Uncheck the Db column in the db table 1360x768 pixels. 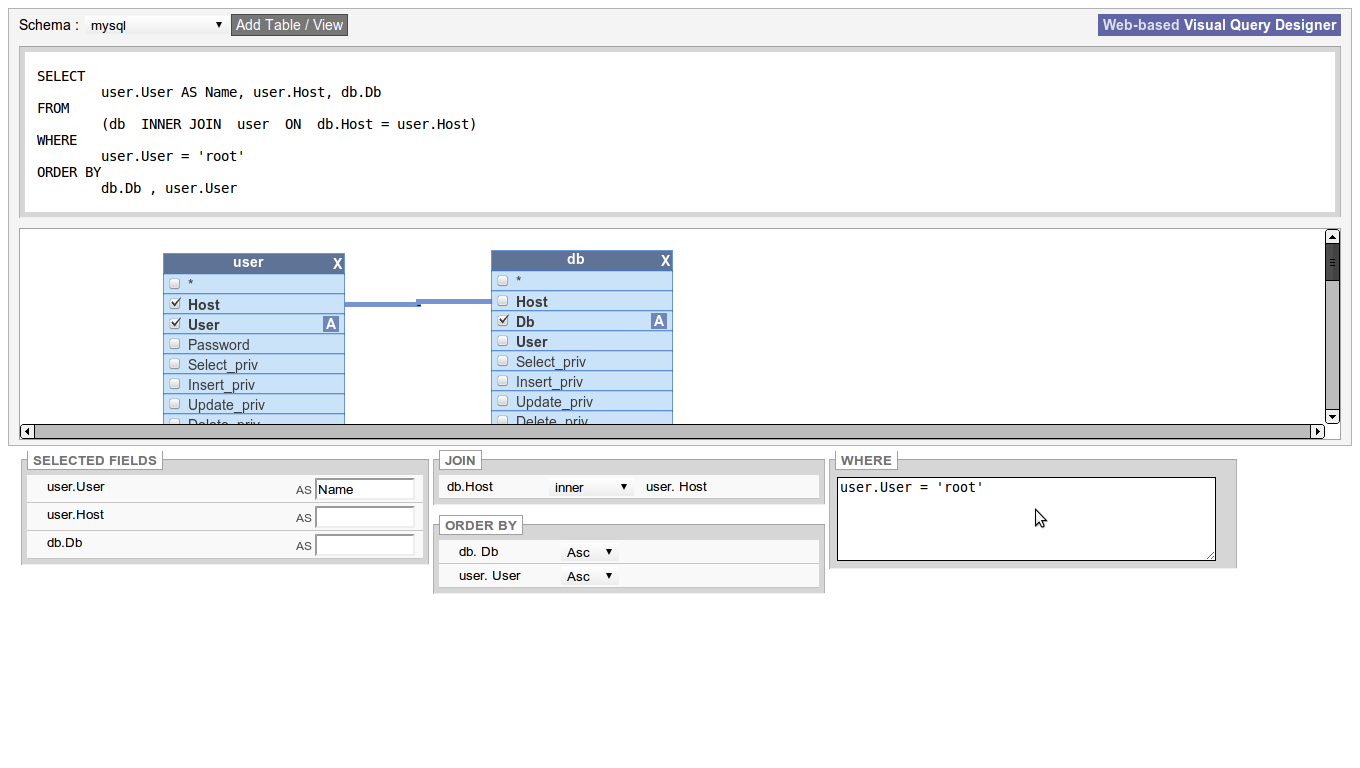503,320
